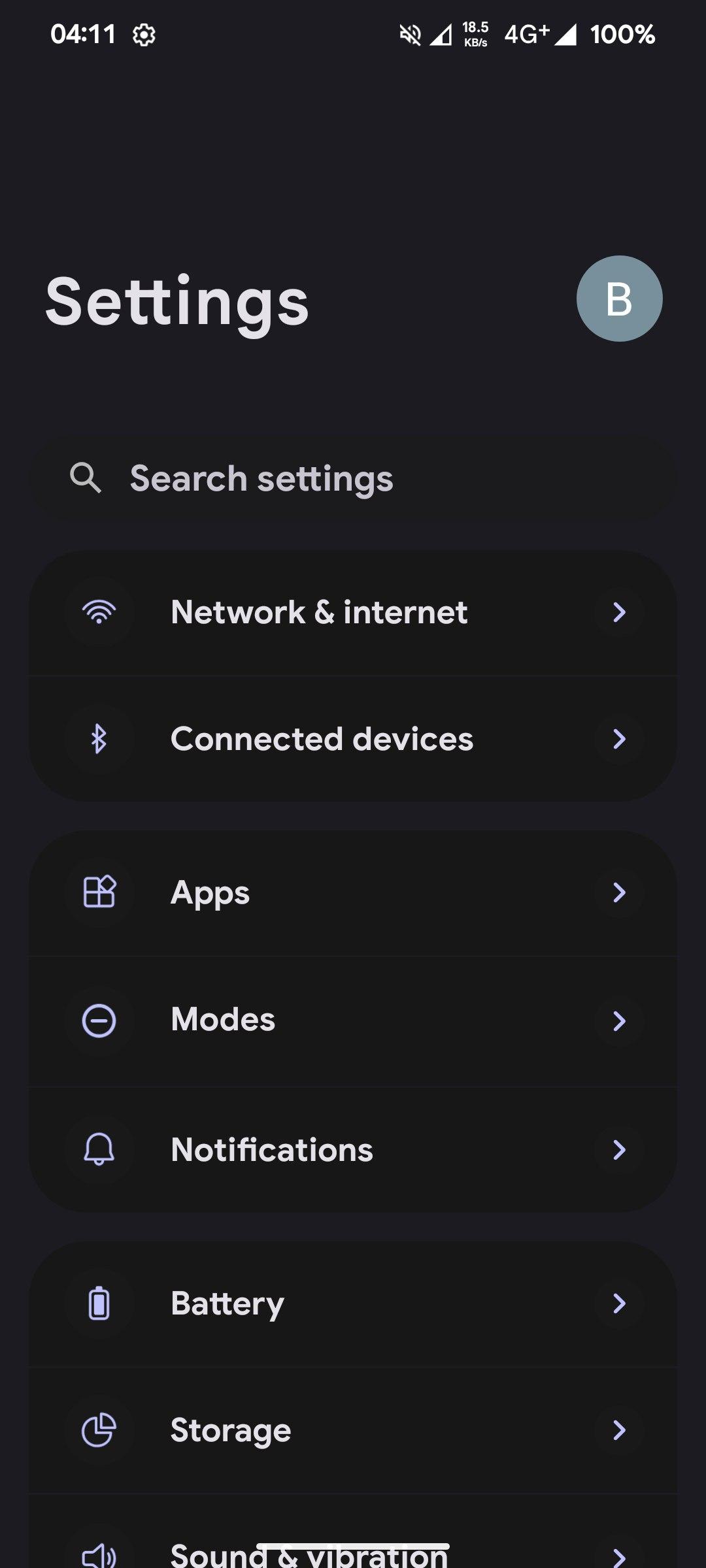Tap the magnifying glass search icon
This screenshot has height=1568, width=706.
[85, 478]
